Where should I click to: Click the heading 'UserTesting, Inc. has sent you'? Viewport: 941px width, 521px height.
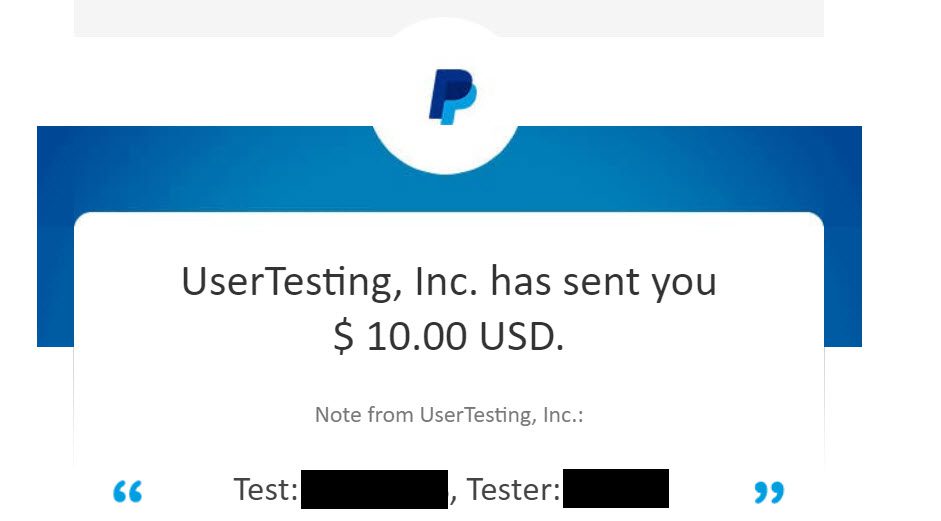tap(449, 281)
